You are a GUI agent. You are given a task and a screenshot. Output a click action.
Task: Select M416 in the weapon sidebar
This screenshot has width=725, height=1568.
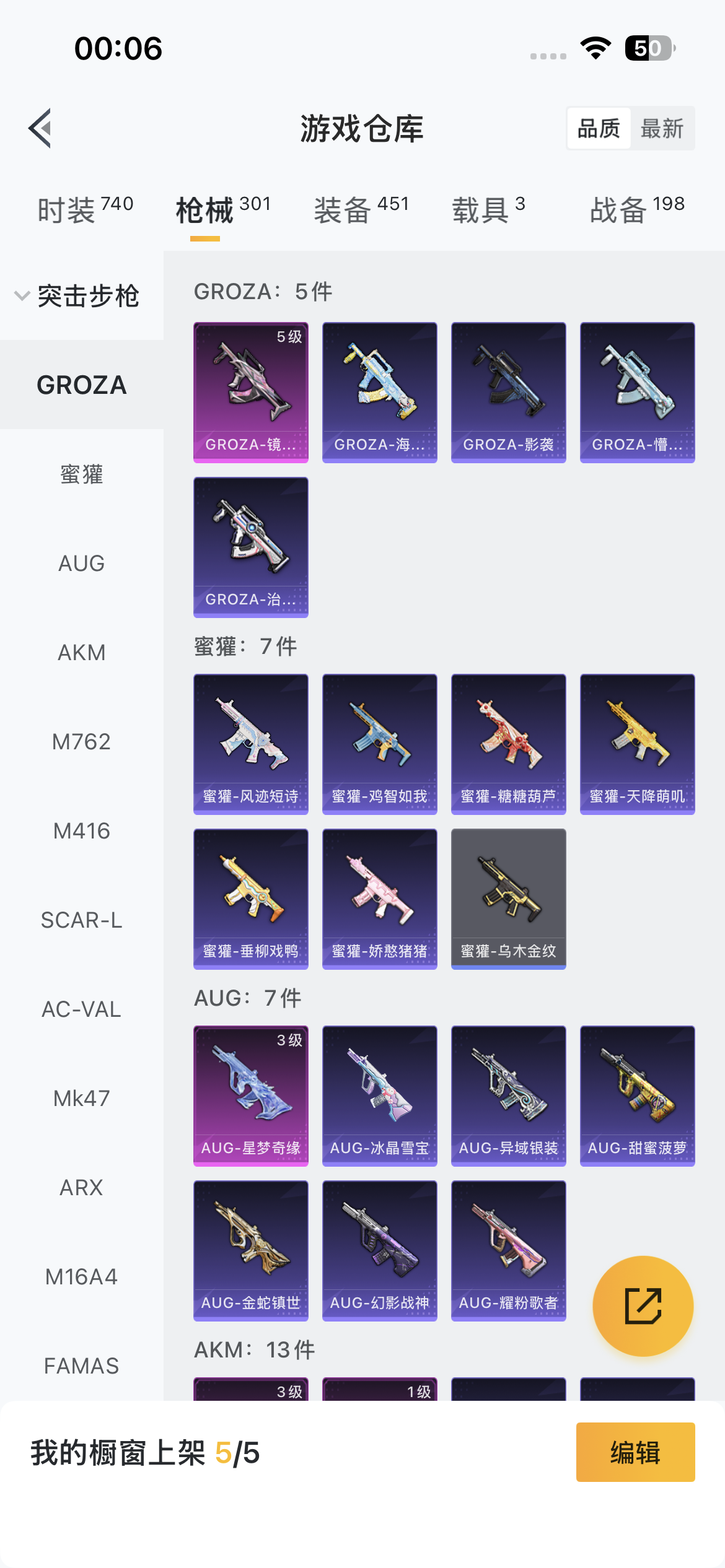tap(82, 830)
